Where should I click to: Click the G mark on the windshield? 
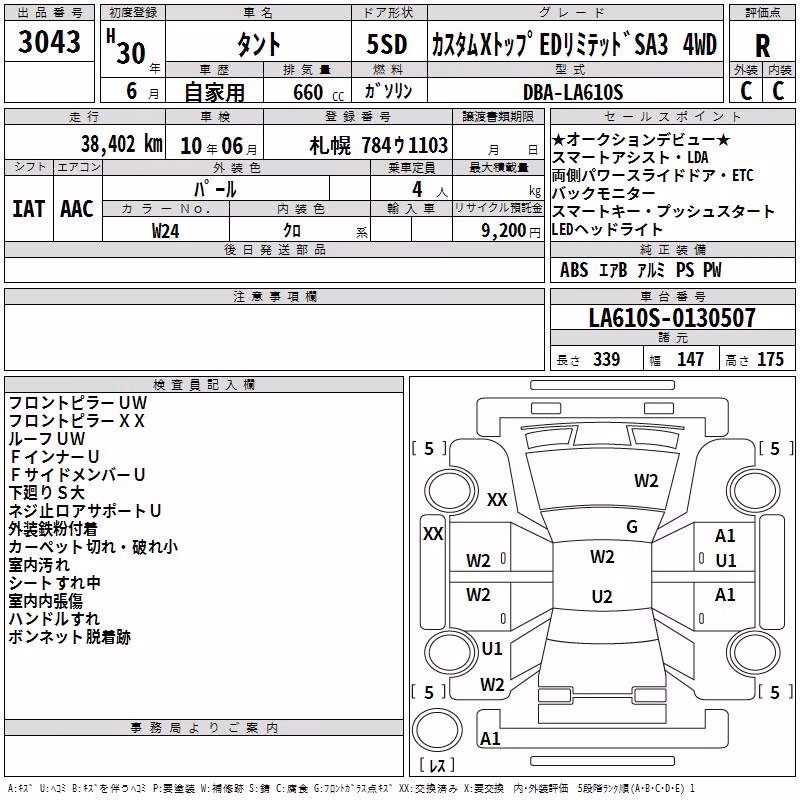click(632, 527)
